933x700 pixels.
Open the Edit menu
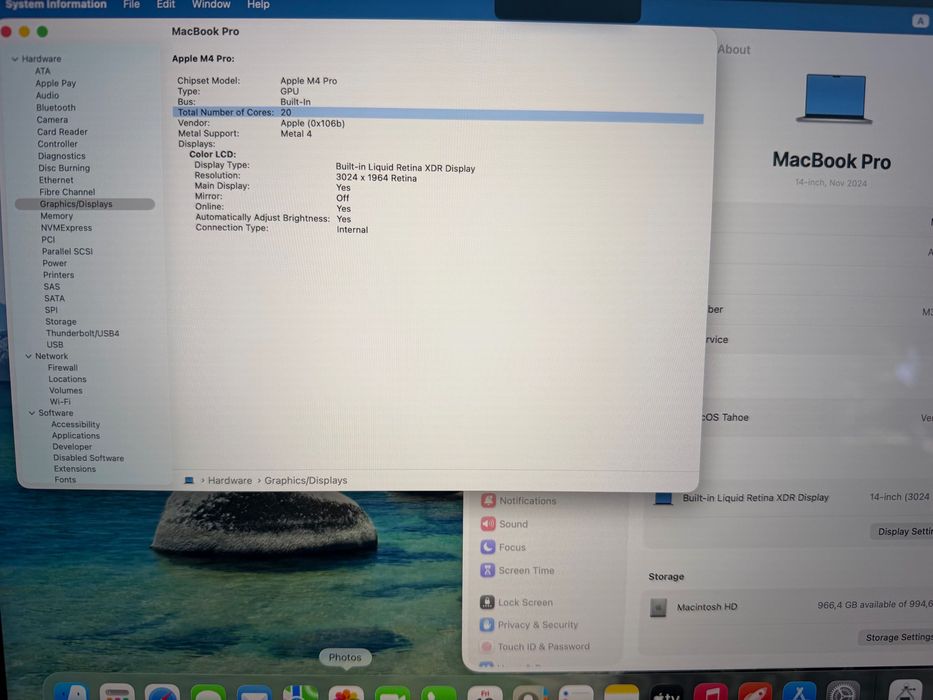165,5
